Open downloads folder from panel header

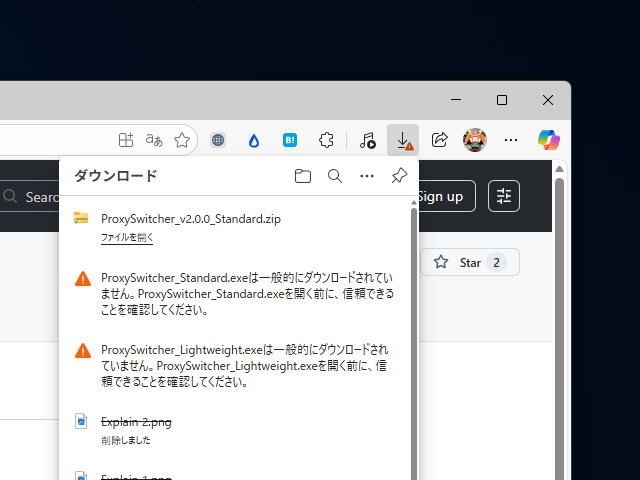tap(302, 176)
